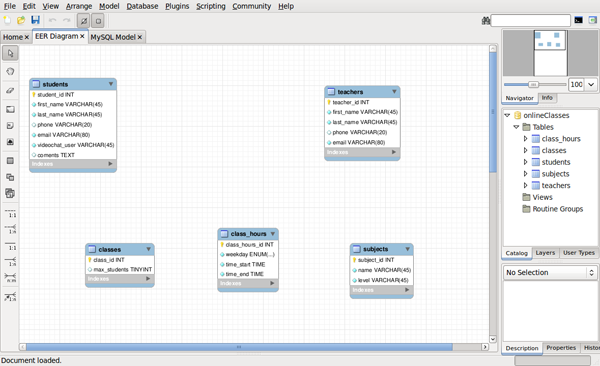This screenshot has height=366, width=600.
Task: Click the navigator zoom slider handle
Action: tap(533, 84)
